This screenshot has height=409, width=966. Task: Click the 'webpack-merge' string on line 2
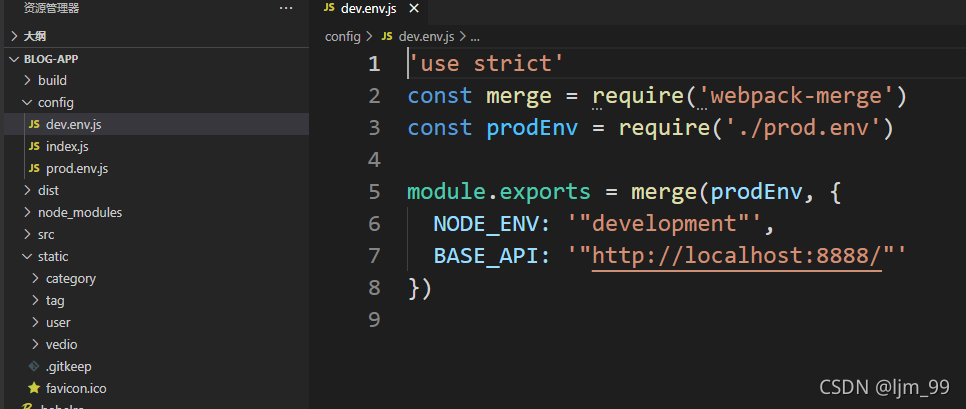795,96
